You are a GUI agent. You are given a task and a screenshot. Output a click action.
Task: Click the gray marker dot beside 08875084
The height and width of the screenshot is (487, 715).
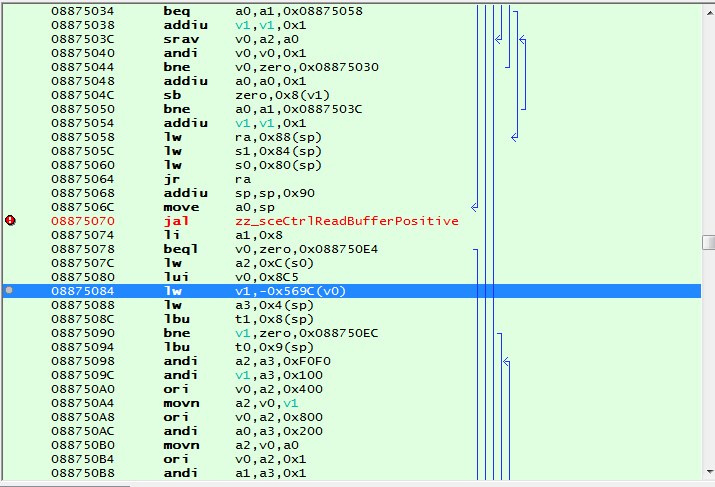[10, 290]
